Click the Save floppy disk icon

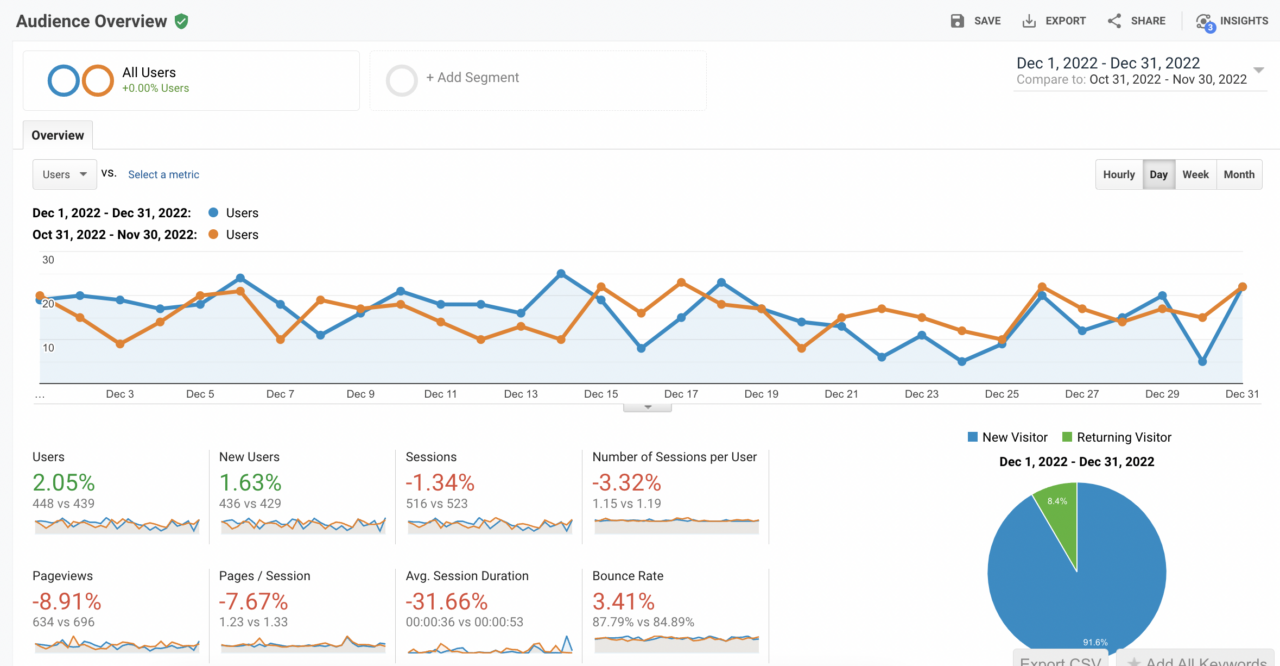pyautogui.click(x=957, y=21)
